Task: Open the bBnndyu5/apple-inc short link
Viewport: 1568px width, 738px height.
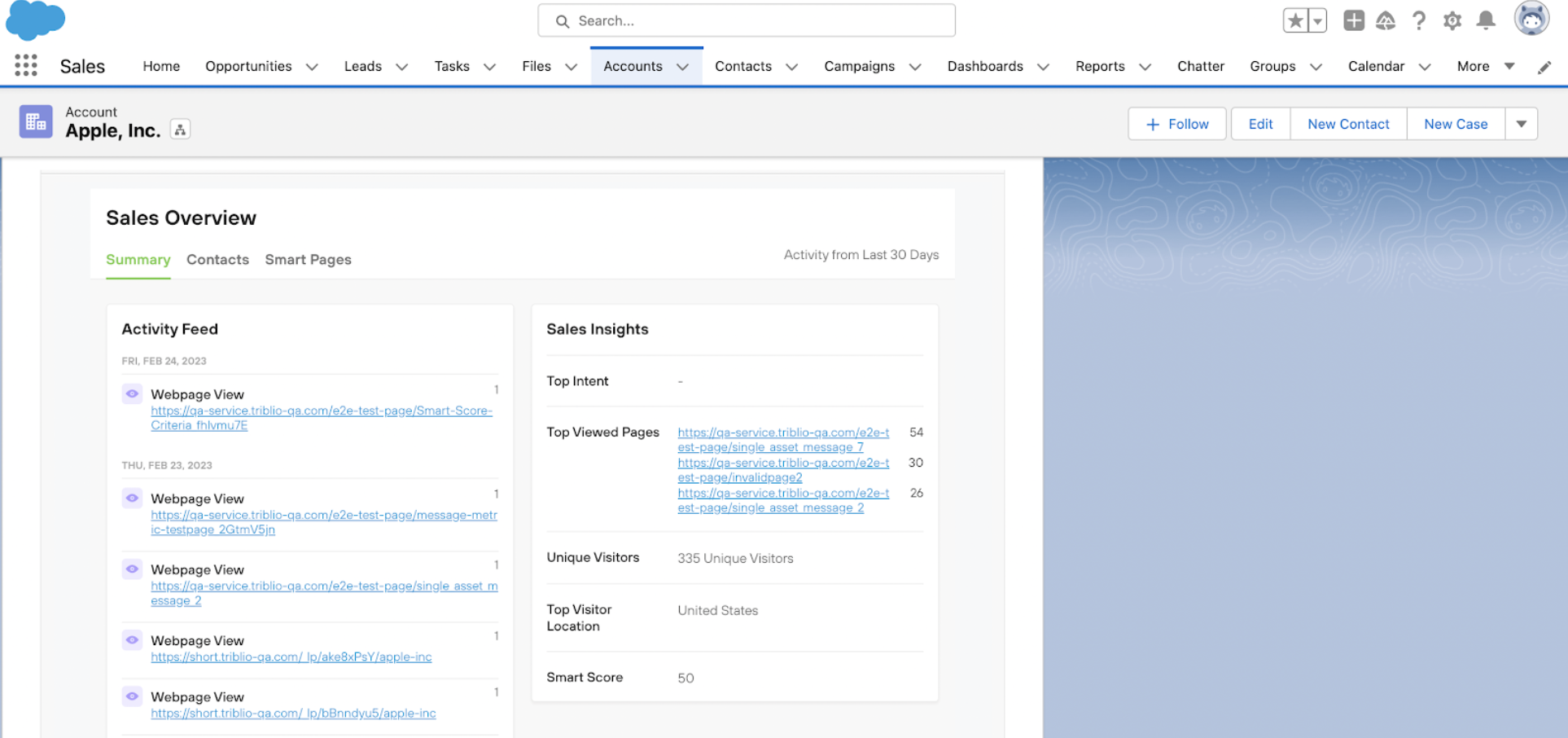Action: pyautogui.click(x=293, y=713)
